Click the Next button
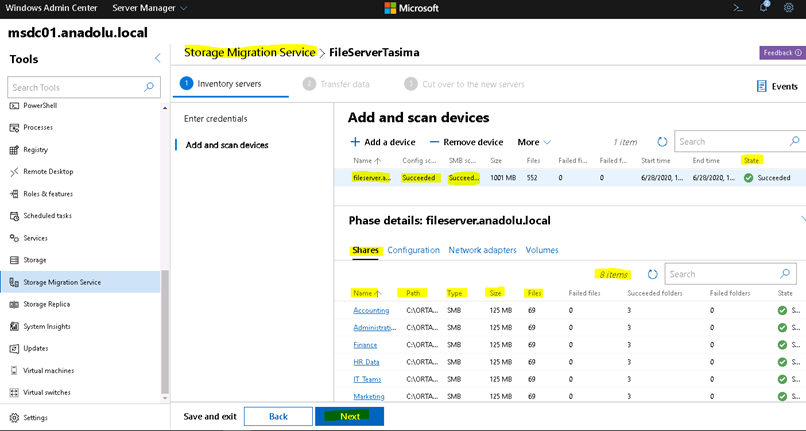The image size is (806, 431). point(350,417)
